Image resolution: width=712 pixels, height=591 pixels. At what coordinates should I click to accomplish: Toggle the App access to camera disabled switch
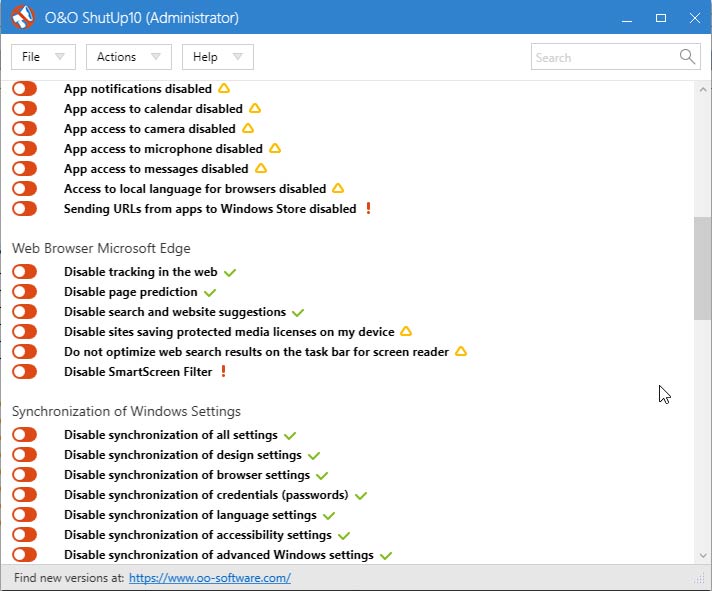[x=25, y=128]
